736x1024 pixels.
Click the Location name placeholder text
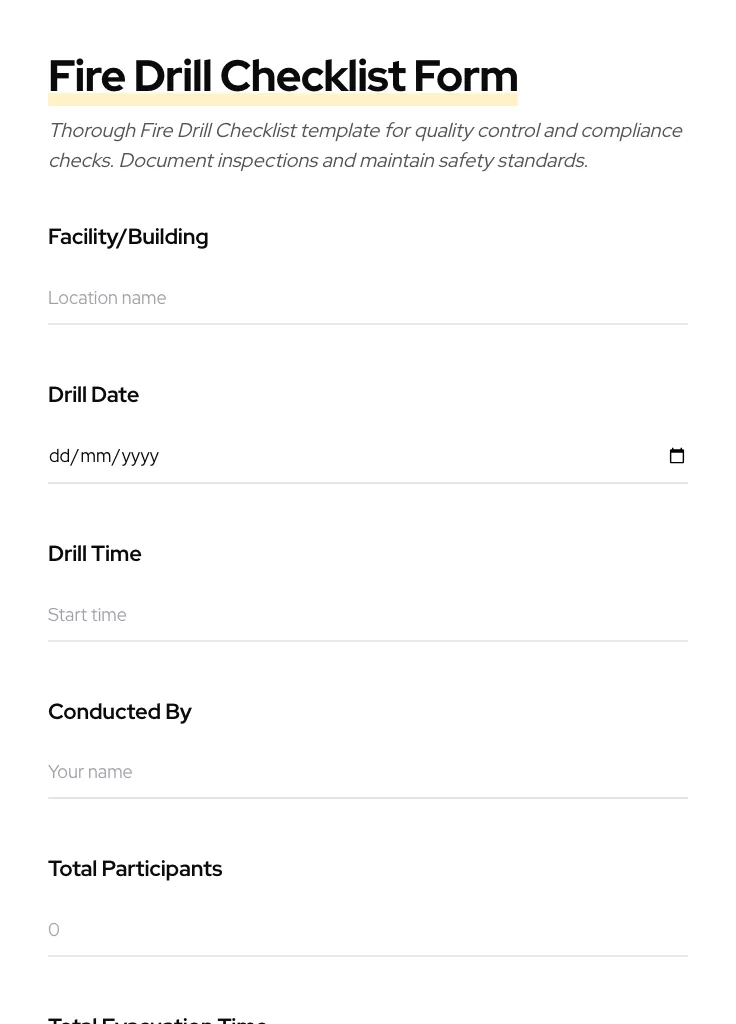click(107, 298)
